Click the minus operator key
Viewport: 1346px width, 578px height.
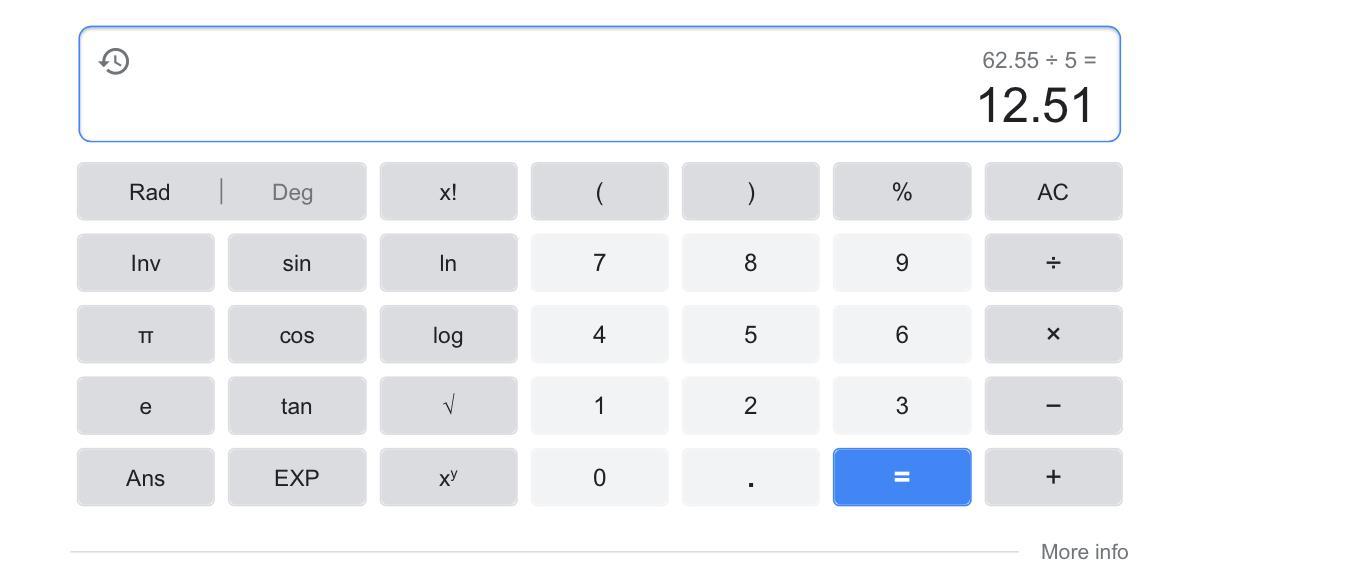click(x=1053, y=406)
